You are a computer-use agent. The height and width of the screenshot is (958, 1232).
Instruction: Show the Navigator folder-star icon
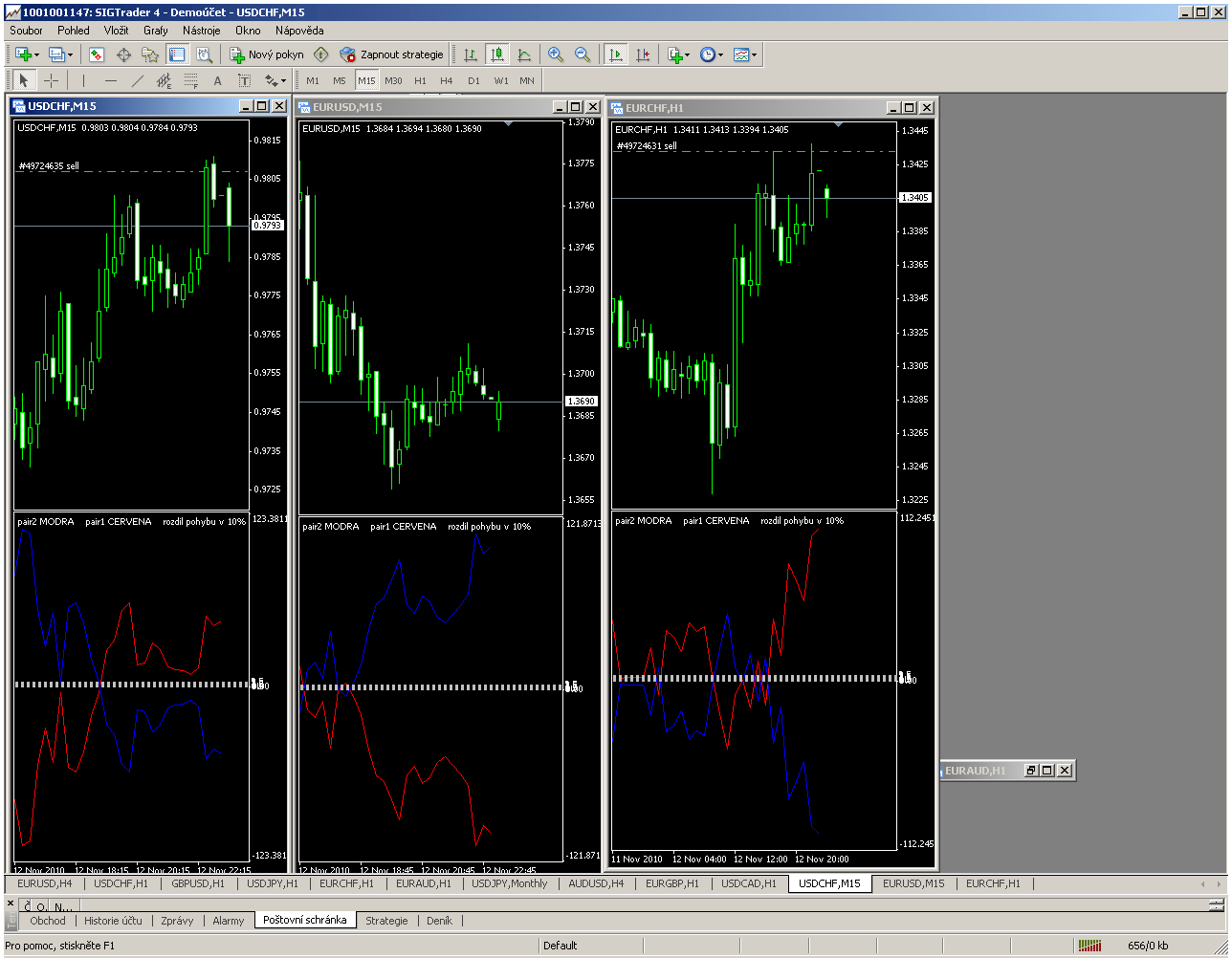(150, 54)
